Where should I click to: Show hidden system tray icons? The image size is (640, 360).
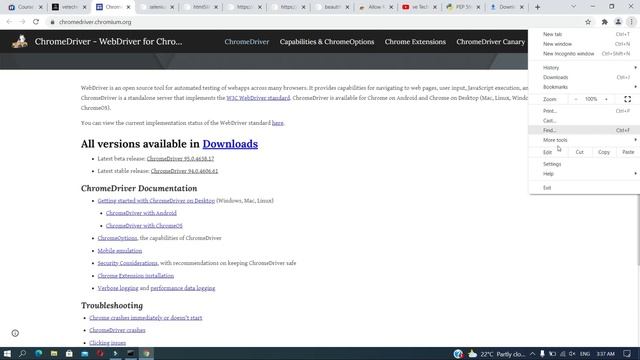click(x=532, y=353)
